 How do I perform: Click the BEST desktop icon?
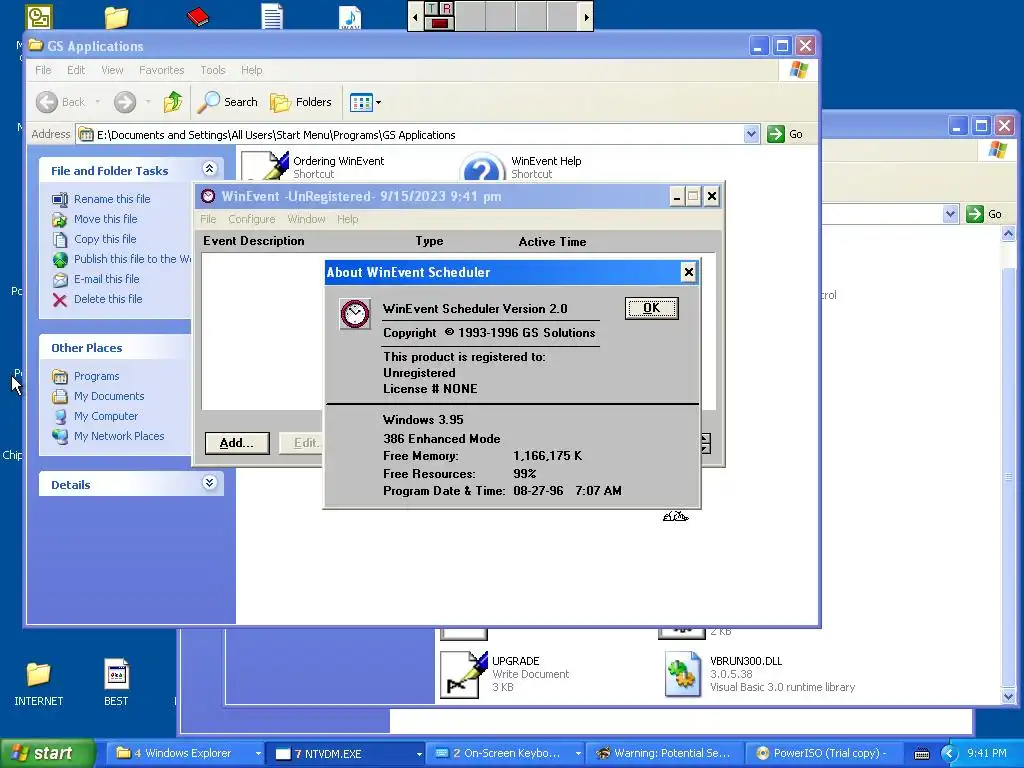click(116, 683)
